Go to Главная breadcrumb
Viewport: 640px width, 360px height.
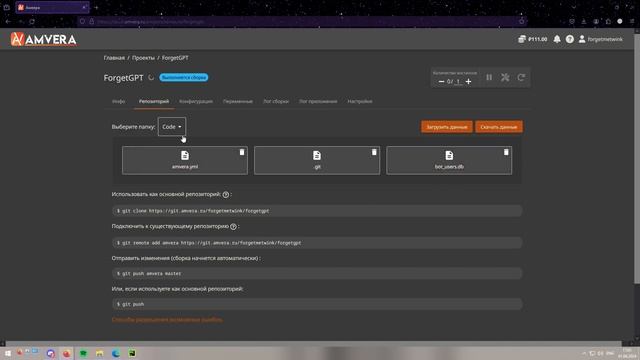tap(114, 58)
